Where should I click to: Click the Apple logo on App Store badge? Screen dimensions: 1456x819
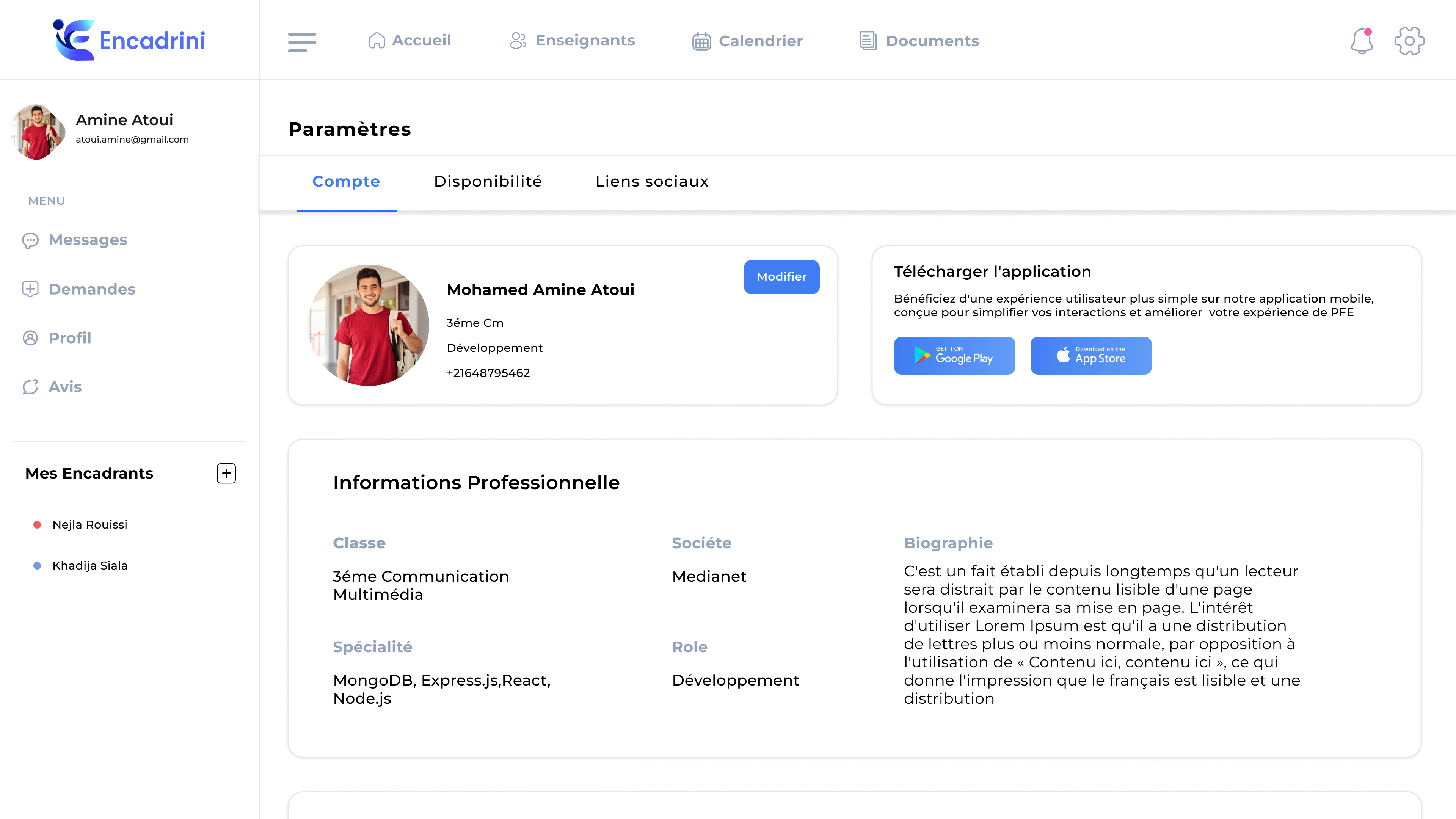pos(1063,355)
